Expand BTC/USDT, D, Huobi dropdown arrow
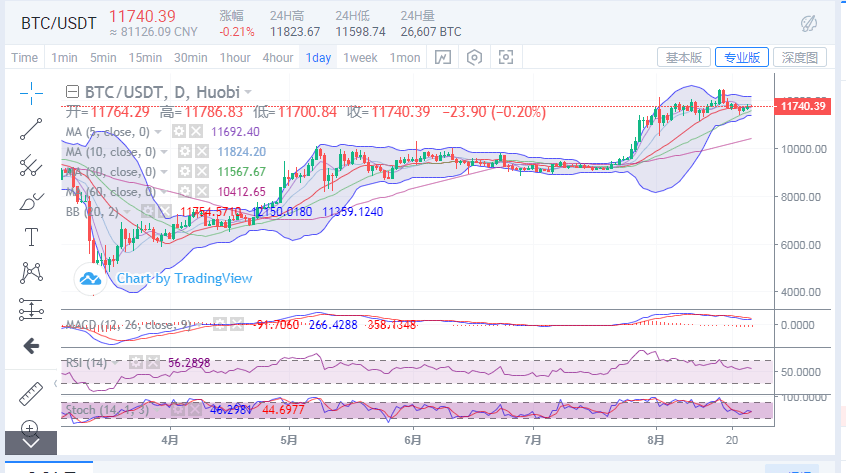 pyautogui.click(x=248, y=92)
